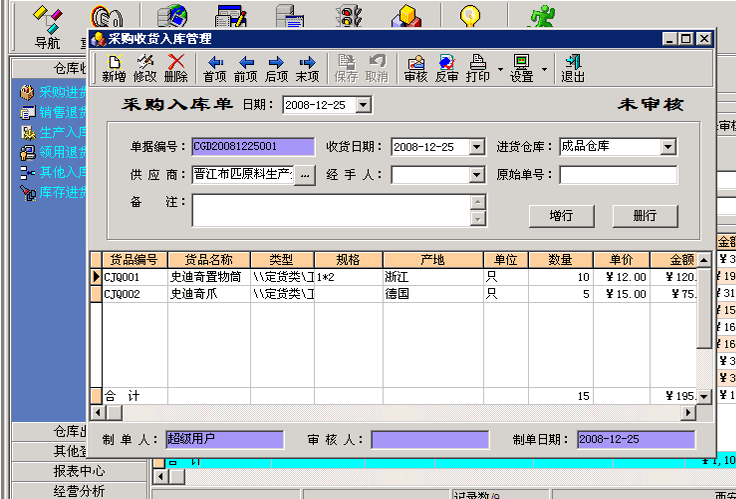The width and height of the screenshot is (736, 499).
Task: Click the traffic light icon in main toolbar
Action: click(349, 15)
